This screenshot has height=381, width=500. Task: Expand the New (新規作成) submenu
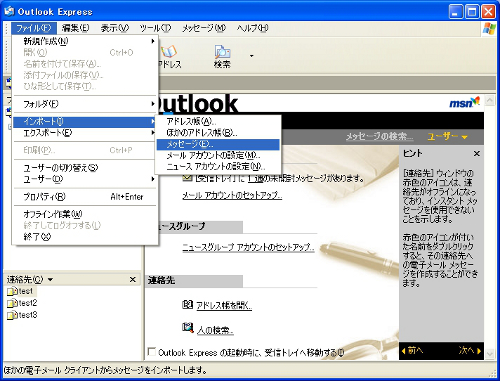(x=85, y=41)
